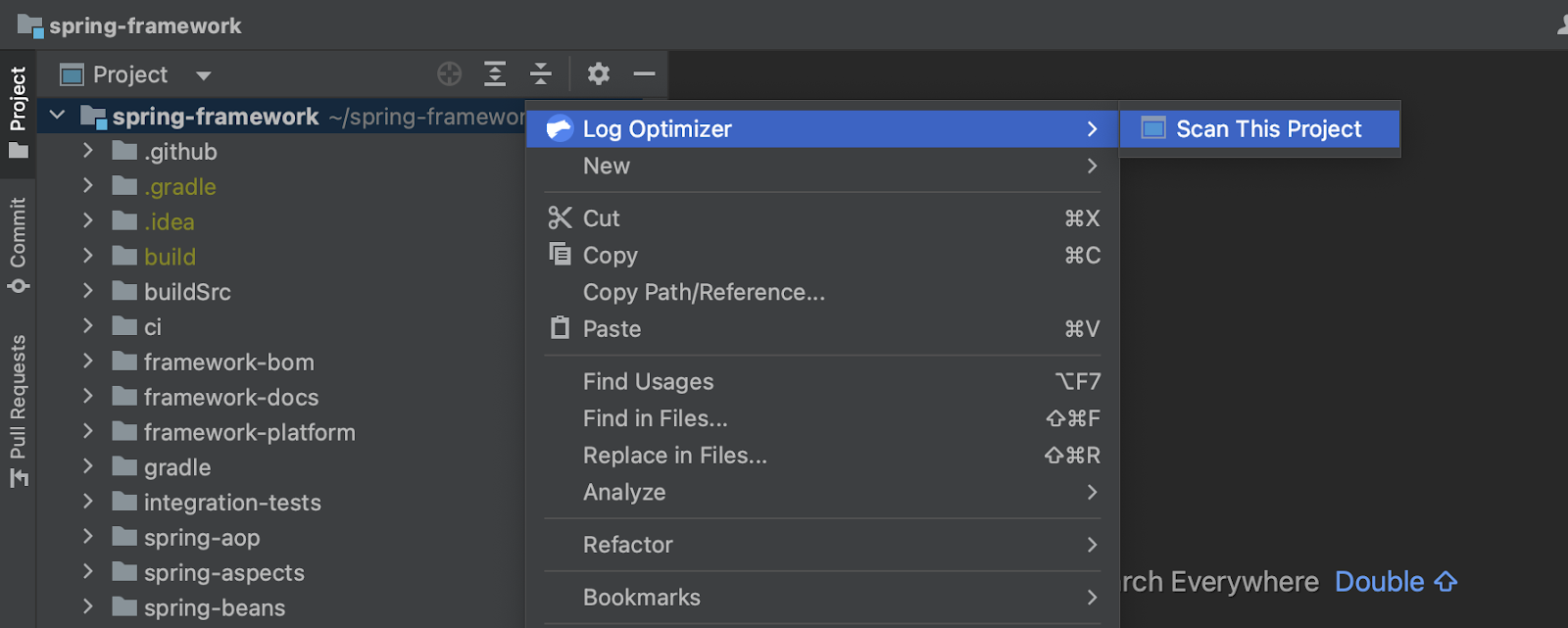Viewport: 1568px width, 628px height.
Task: Select Scan This Project submenu item
Action: click(1267, 129)
